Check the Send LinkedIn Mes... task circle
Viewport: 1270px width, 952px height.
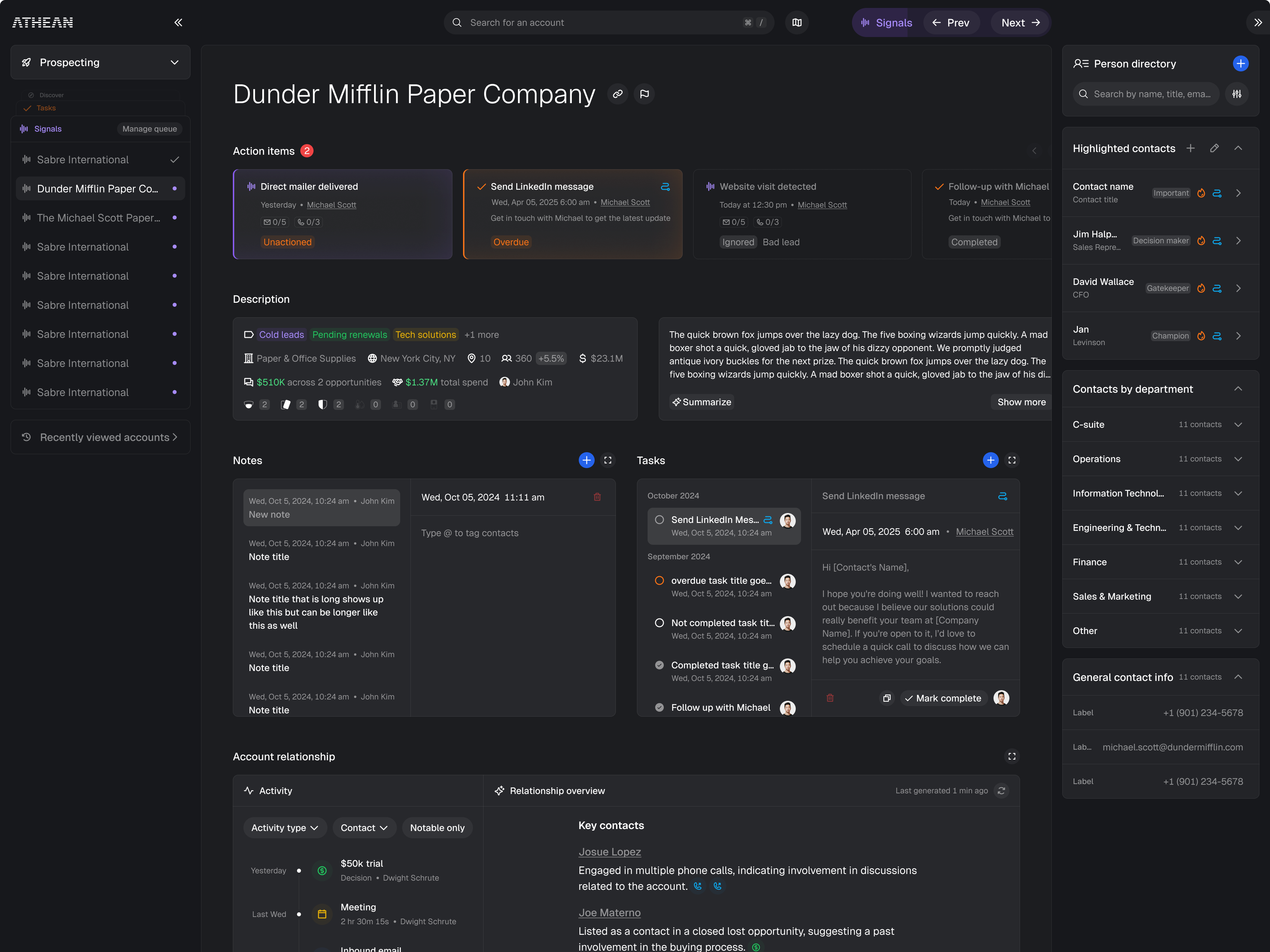click(x=660, y=520)
